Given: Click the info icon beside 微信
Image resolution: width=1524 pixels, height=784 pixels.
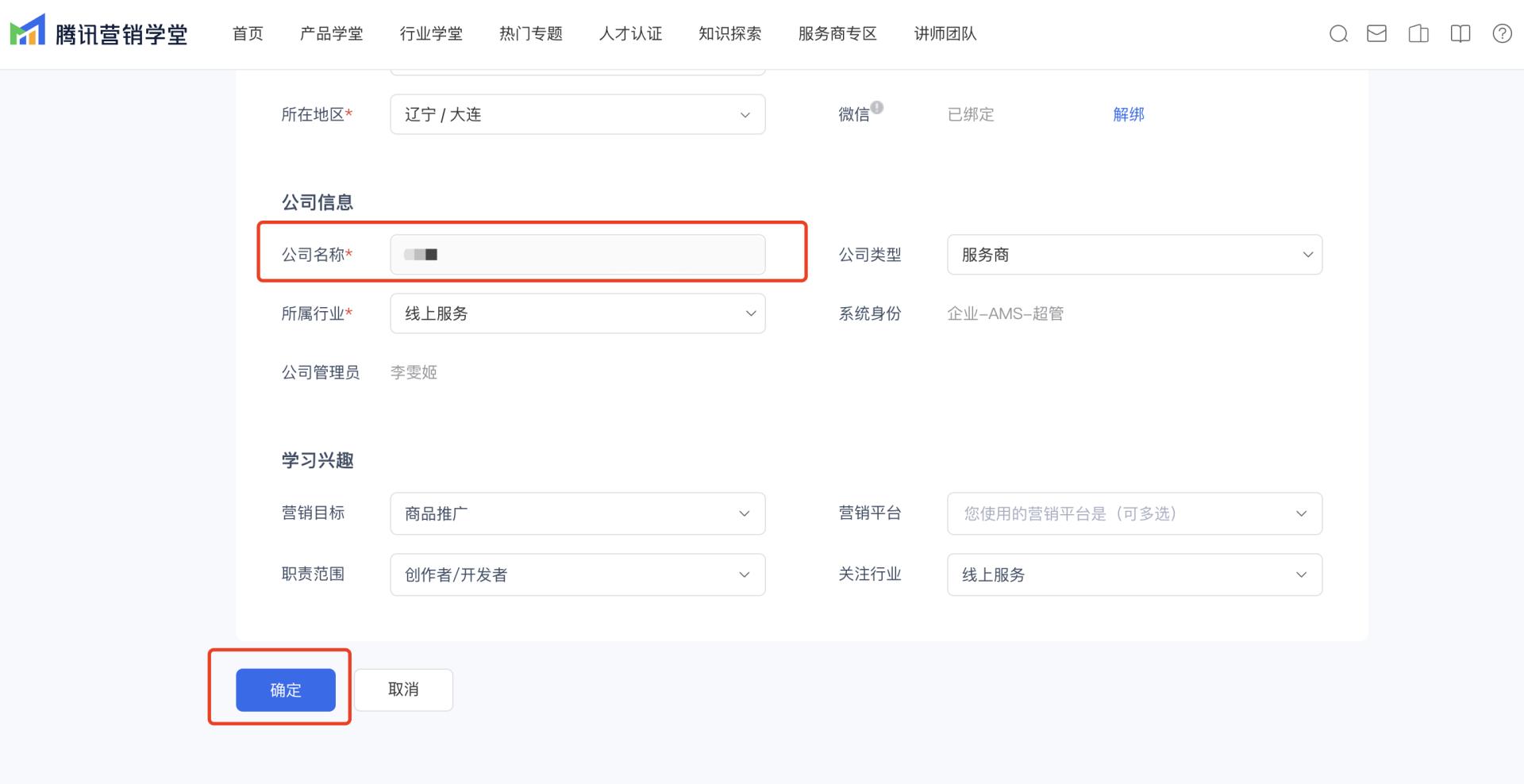Looking at the screenshot, I should (877, 107).
